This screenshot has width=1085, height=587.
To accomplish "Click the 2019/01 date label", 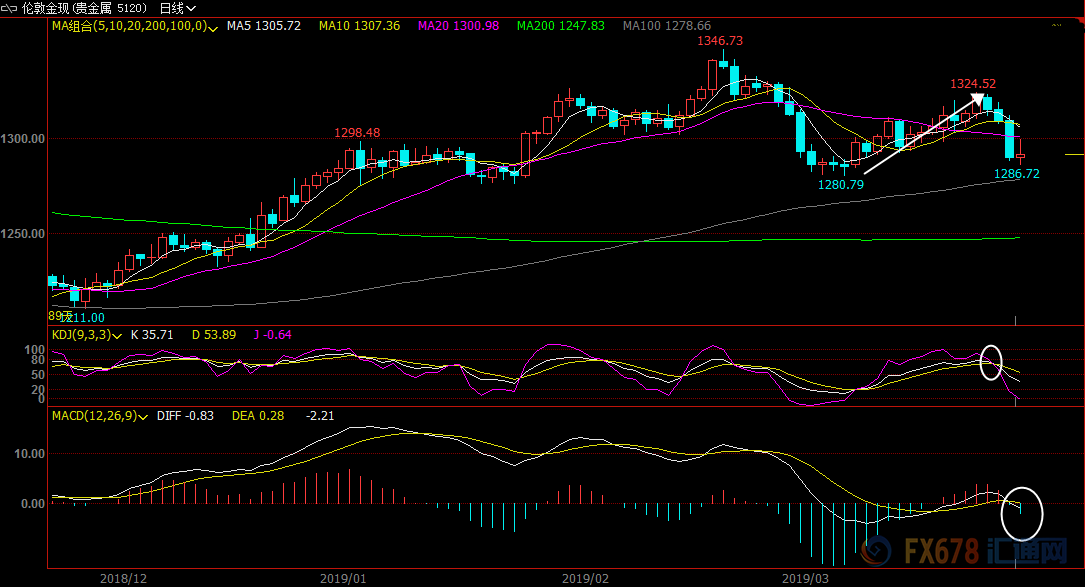I will click(x=343, y=579).
